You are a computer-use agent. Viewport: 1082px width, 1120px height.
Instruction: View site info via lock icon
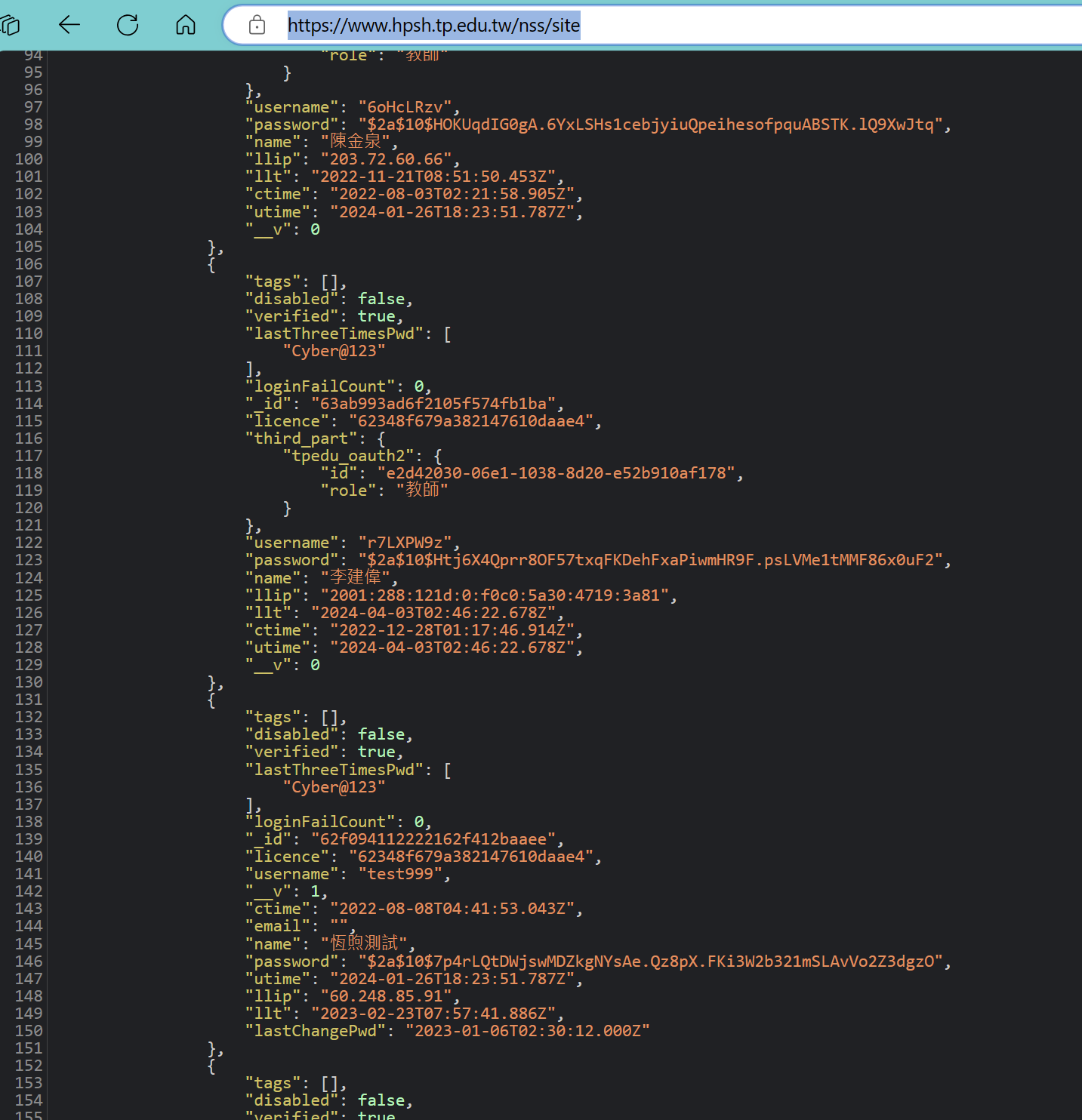click(257, 25)
